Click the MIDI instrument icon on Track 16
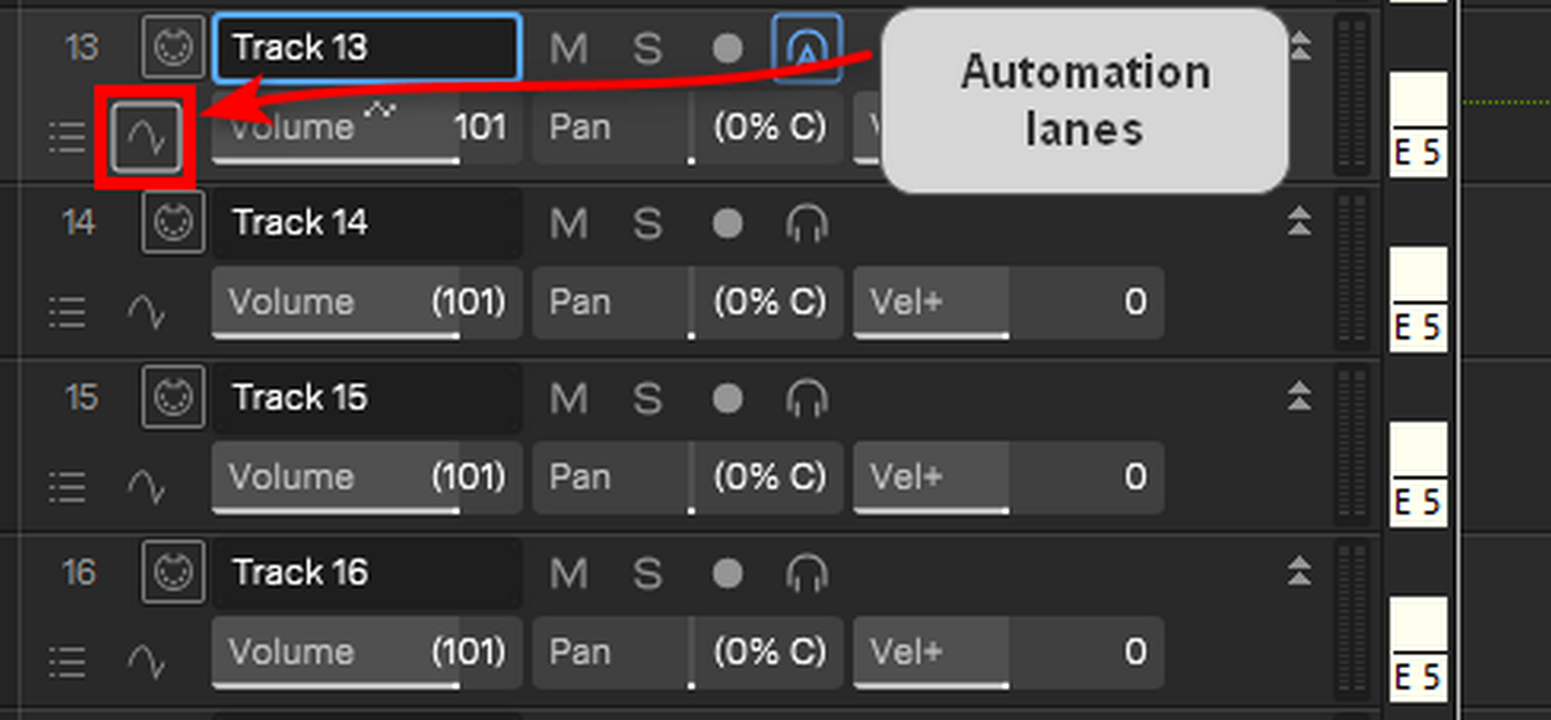1551x720 pixels. tap(173, 572)
